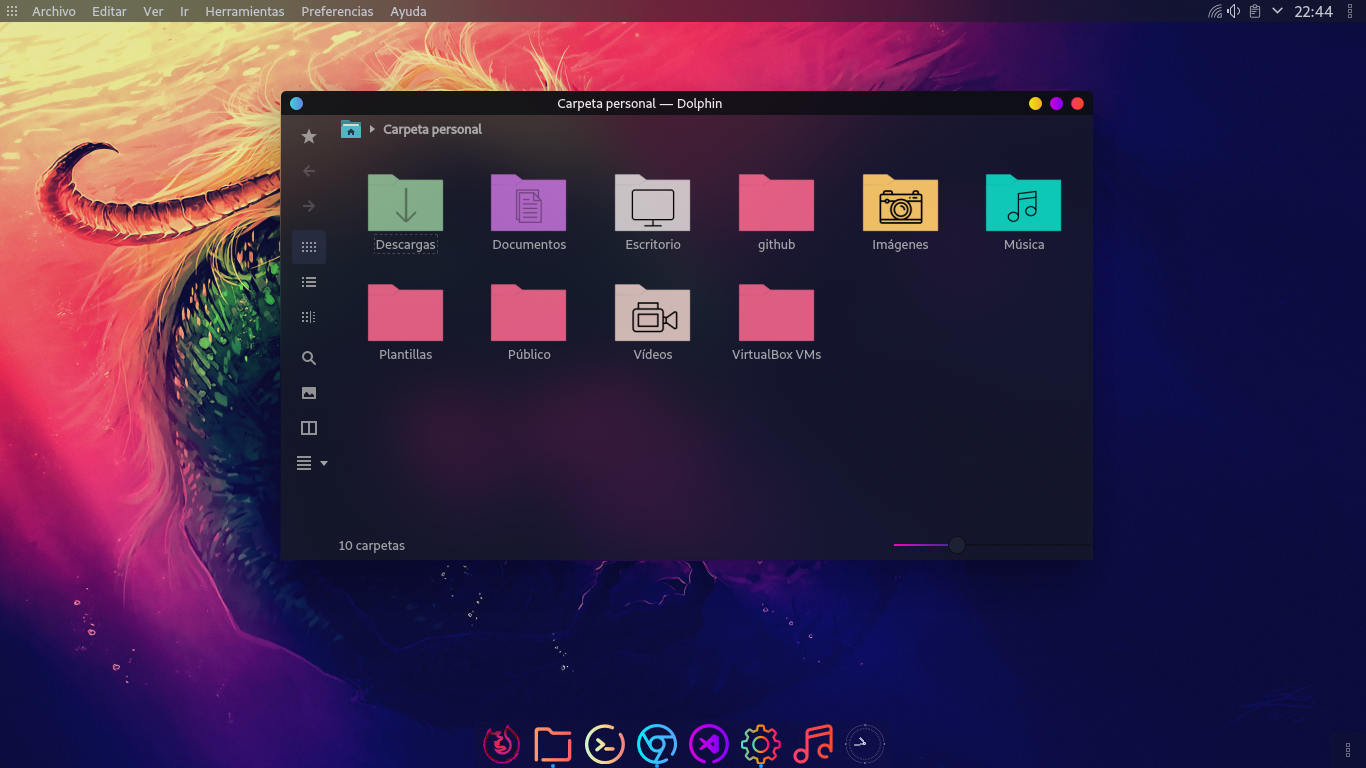The height and width of the screenshot is (768, 1366).
Task: Select the Plantillas folder
Action: [405, 322]
